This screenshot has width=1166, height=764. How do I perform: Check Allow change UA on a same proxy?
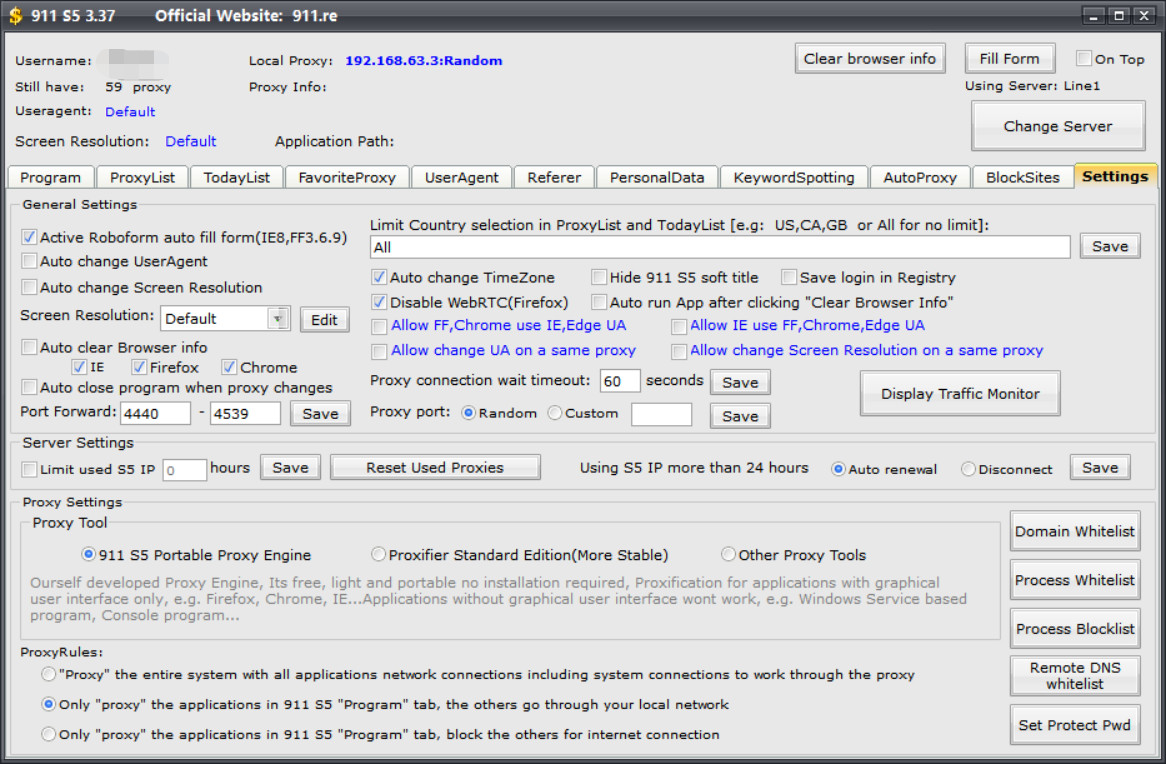click(379, 351)
